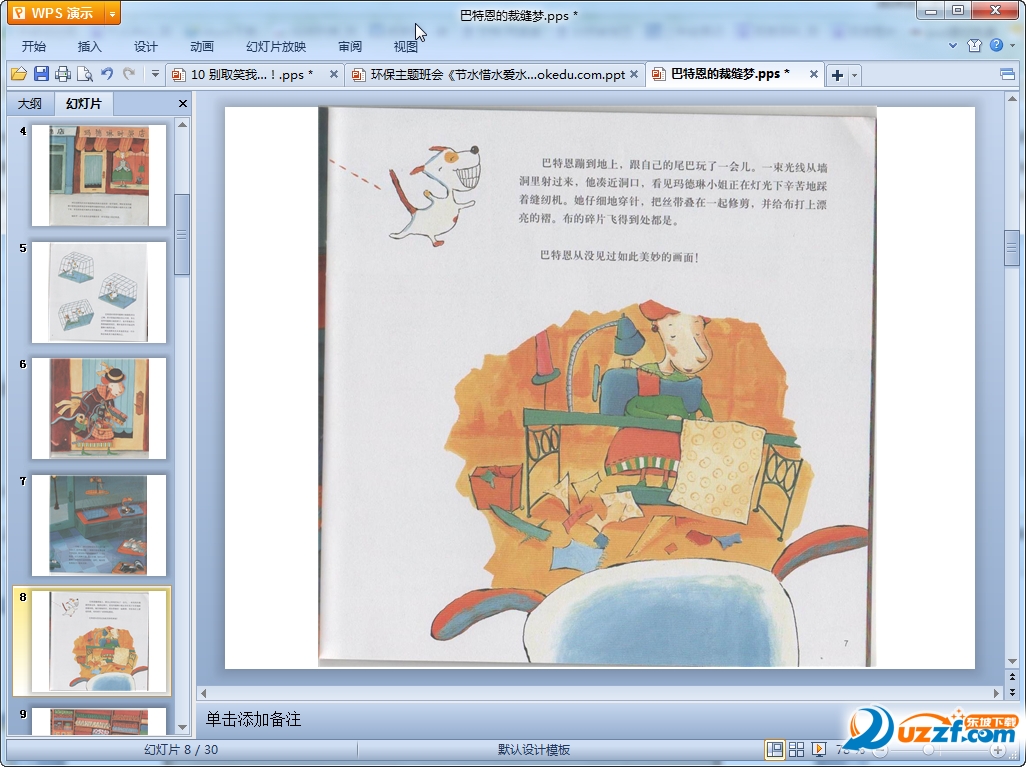Expand the help dropdown arrow
Viewport: 1026px width, 767px height.
(1012, 45)
